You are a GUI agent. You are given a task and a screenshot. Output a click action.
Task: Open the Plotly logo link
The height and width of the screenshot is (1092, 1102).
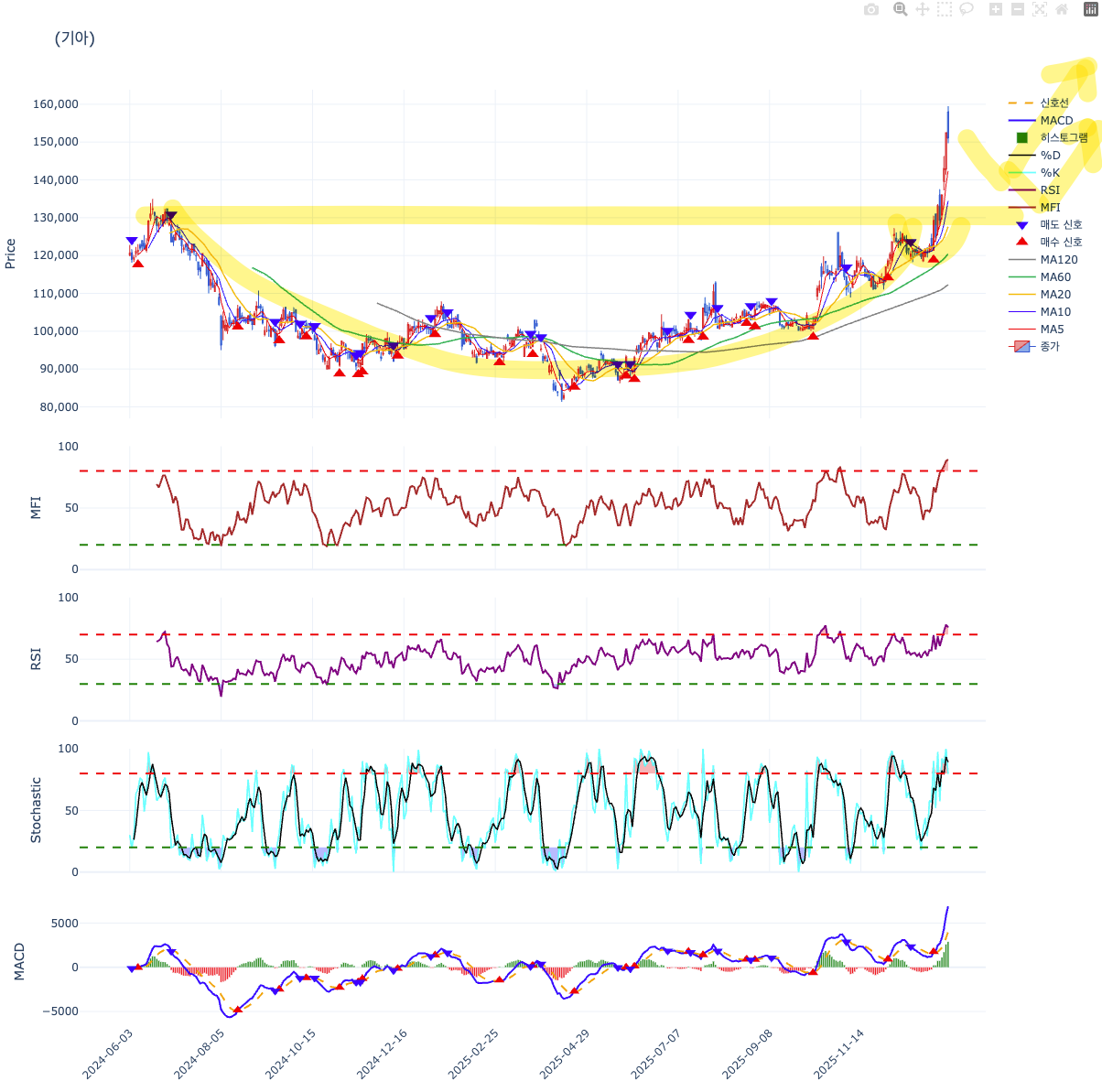(x=1087, y=9)
